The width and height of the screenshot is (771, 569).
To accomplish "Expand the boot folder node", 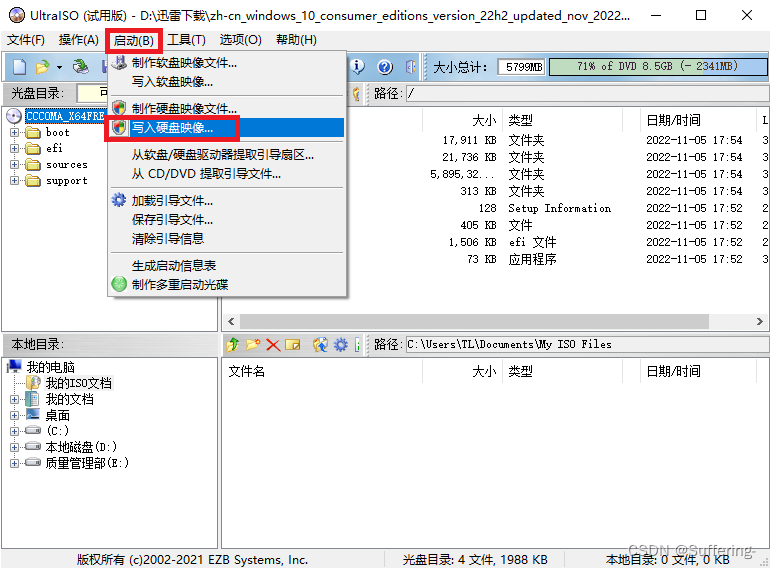I will tap(14, 132).
